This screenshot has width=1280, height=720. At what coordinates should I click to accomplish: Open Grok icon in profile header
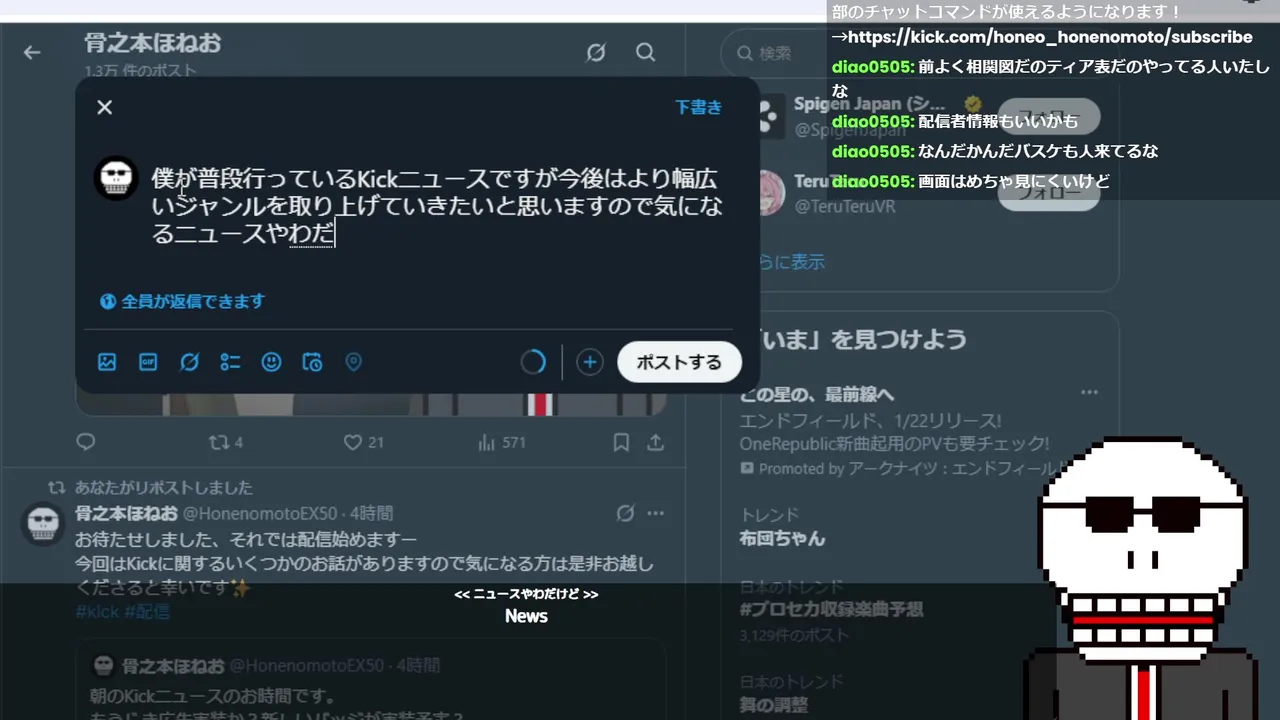coord(596,52)
